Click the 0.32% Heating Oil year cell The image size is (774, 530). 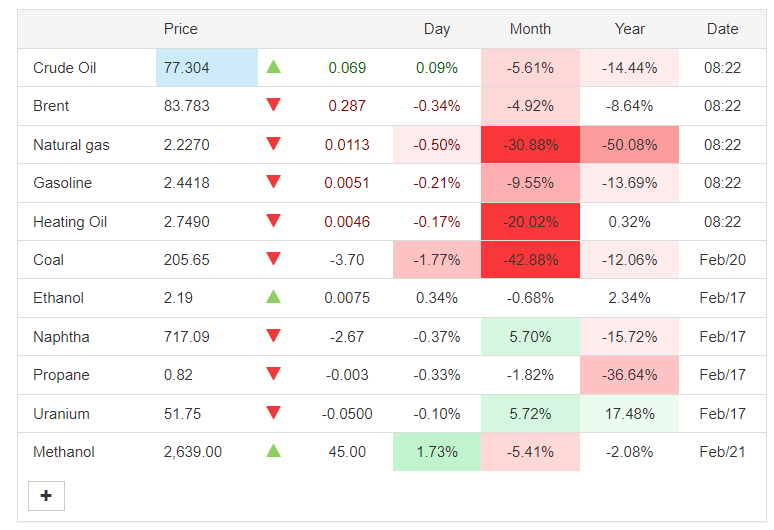click(629, 222)
